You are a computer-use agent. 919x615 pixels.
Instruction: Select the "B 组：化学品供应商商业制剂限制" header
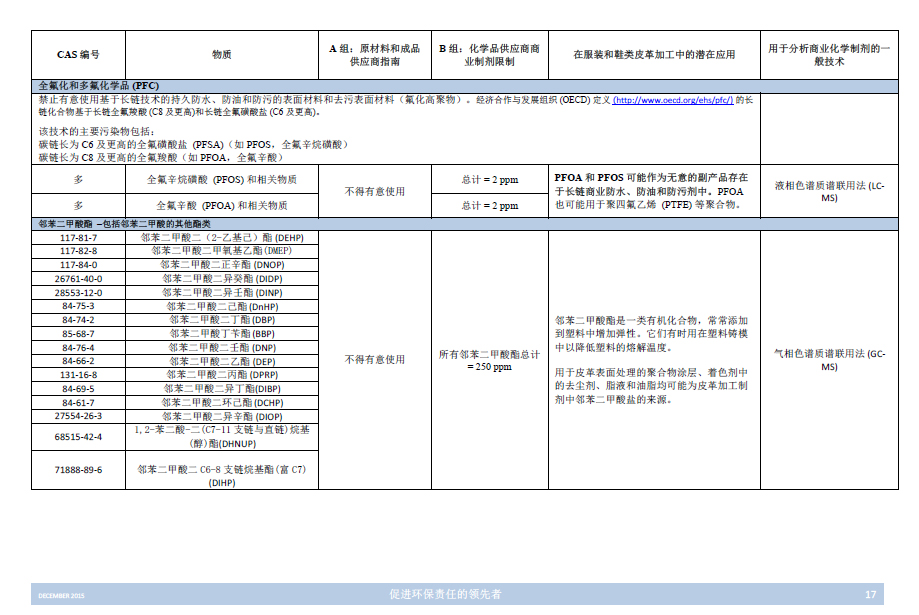click(489, 55)
